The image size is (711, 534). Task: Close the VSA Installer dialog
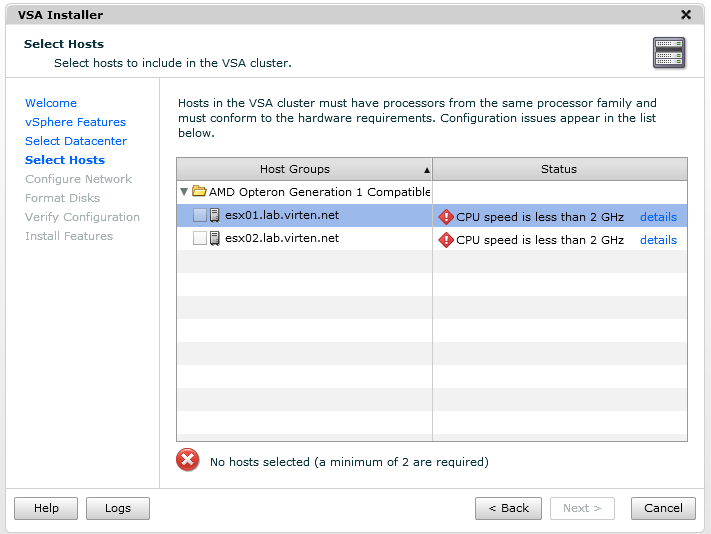(x=686, y=15)
